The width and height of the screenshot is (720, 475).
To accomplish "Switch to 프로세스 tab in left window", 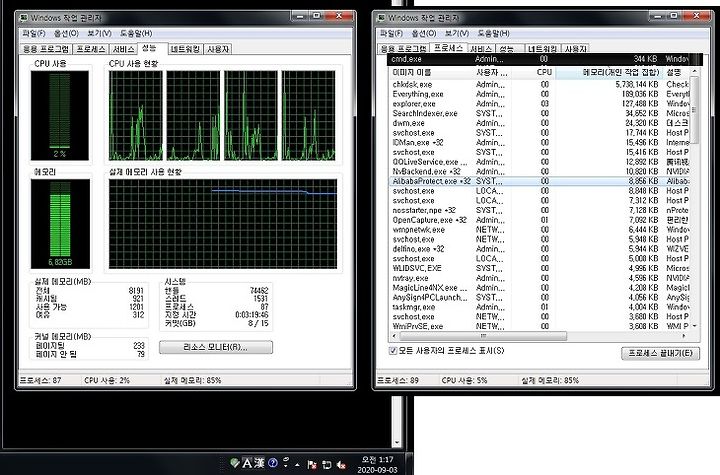I will click(91, 49).
